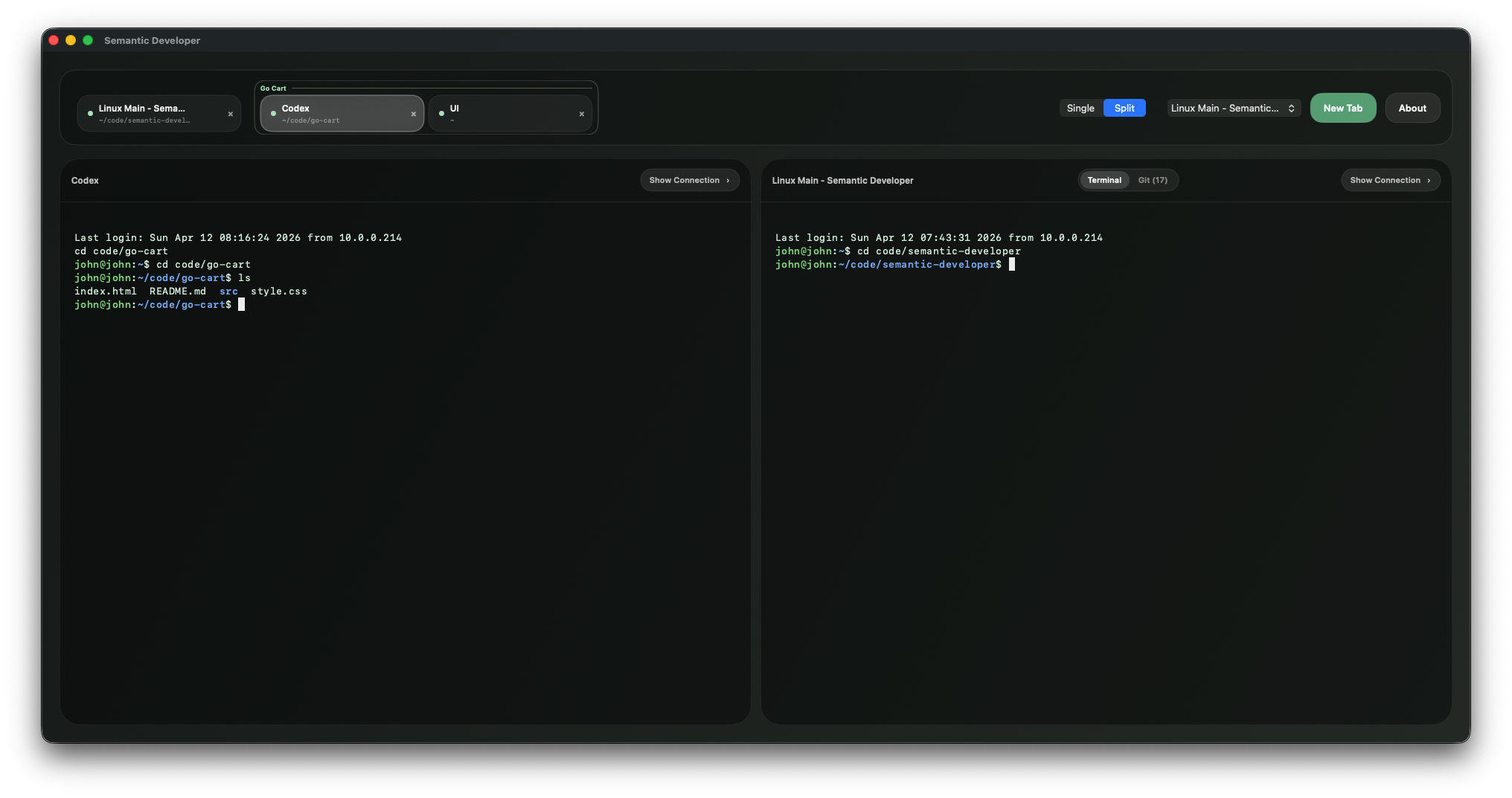The height and width of the screenshot is (798, 1512).
Task: Open the About dialog
Action: pos(1412,108)
